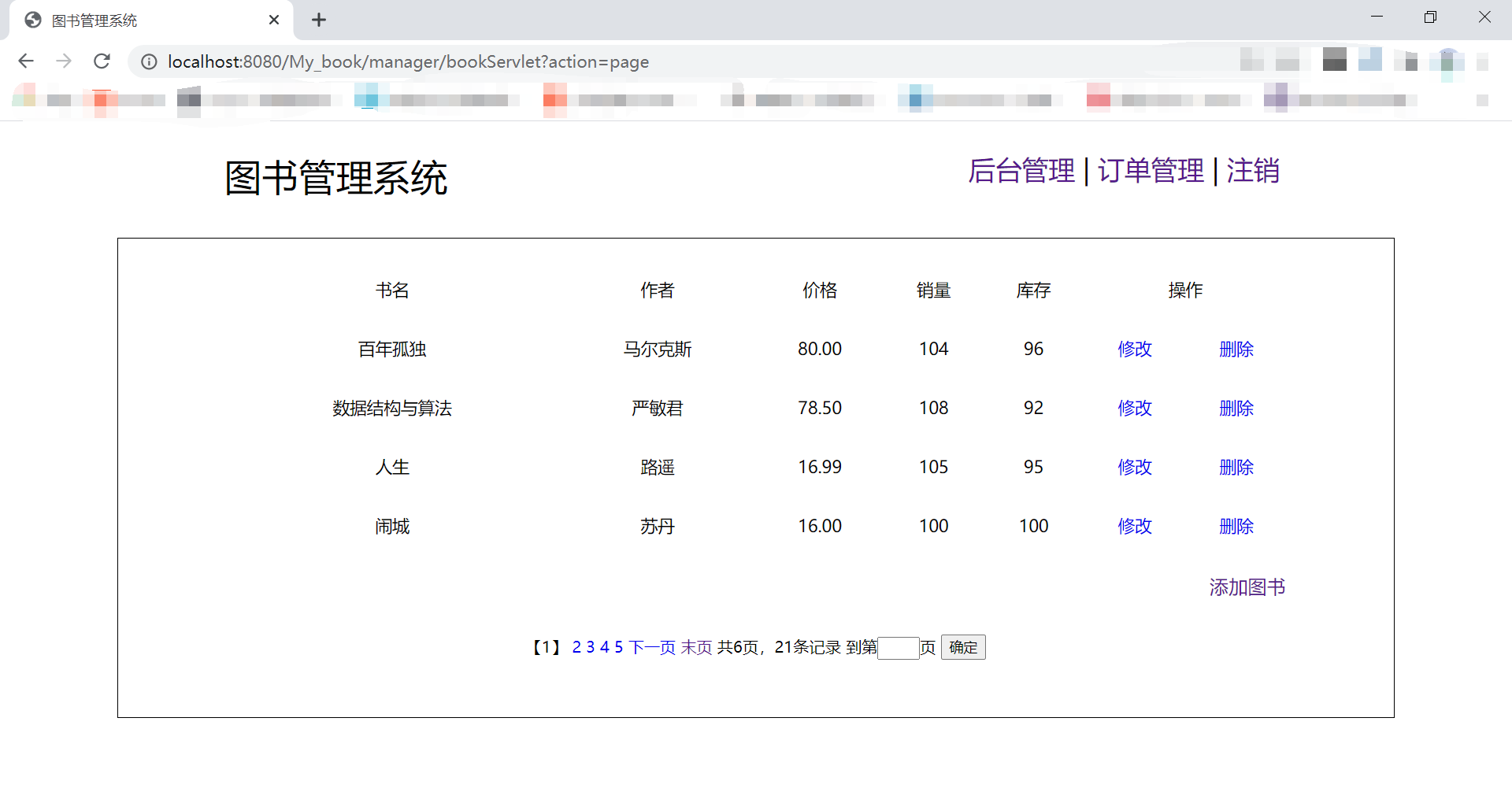1512x803 pixels.
Task: Click the 价格 column header
Action: [820, 290]
